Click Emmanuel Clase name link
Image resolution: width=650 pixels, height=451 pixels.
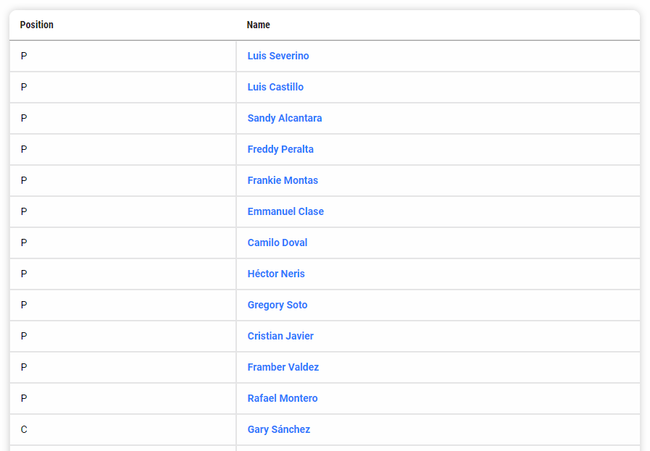[285, 211]
